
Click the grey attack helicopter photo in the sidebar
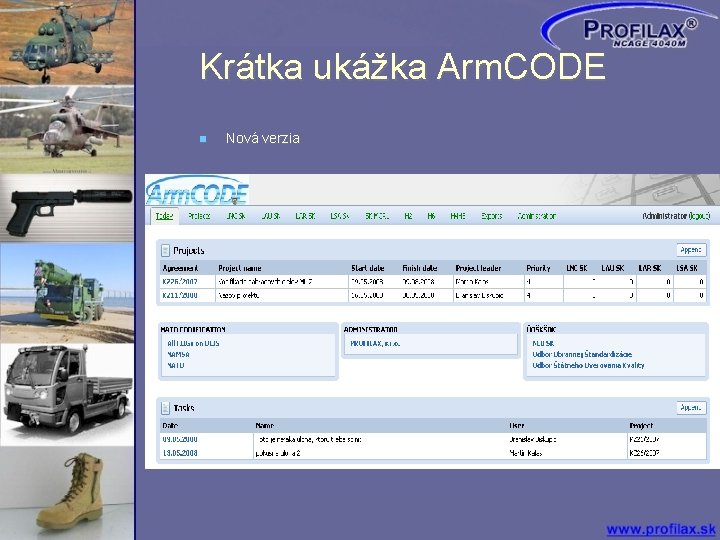(x=67, y=130)
